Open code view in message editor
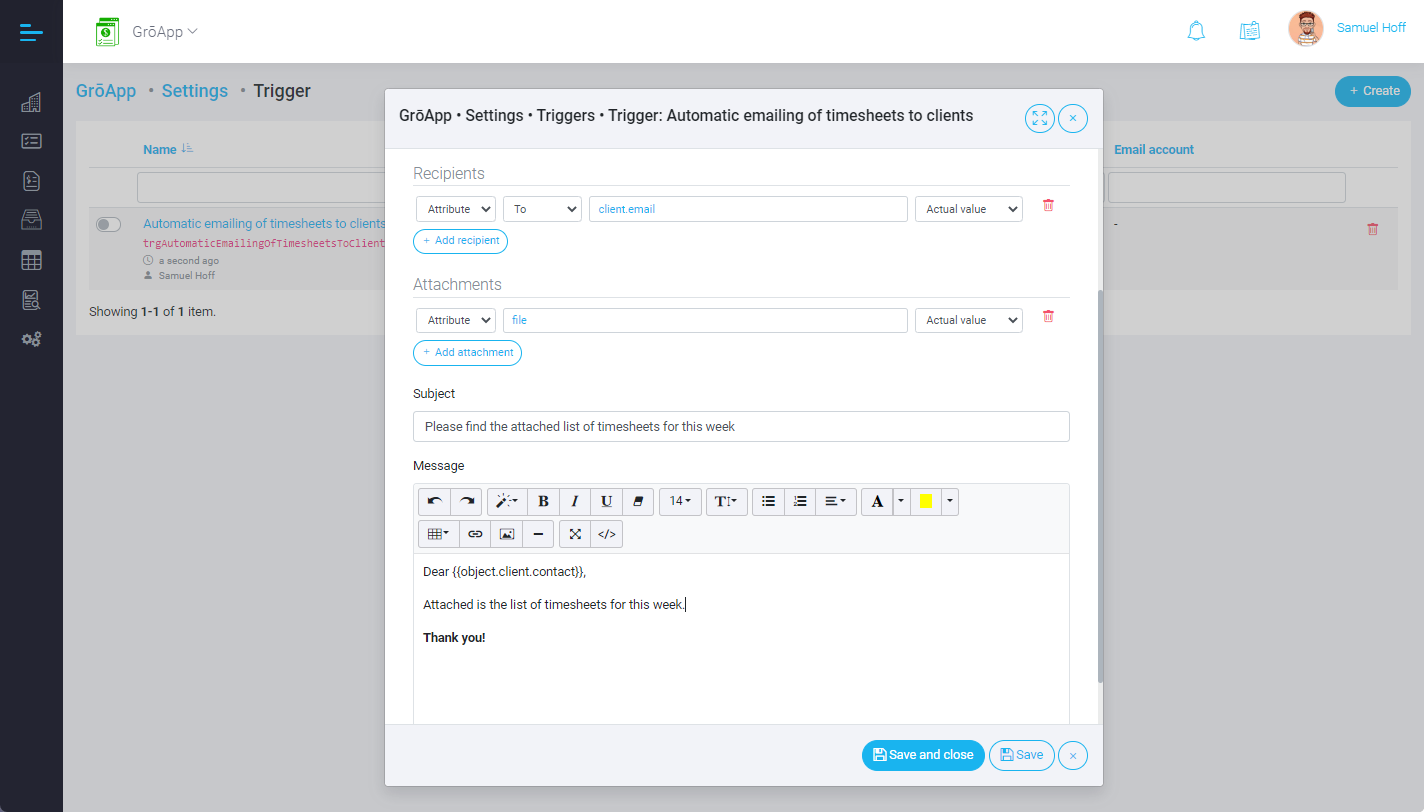Viewport: 1424px width, 812px height. coord(606,534)
